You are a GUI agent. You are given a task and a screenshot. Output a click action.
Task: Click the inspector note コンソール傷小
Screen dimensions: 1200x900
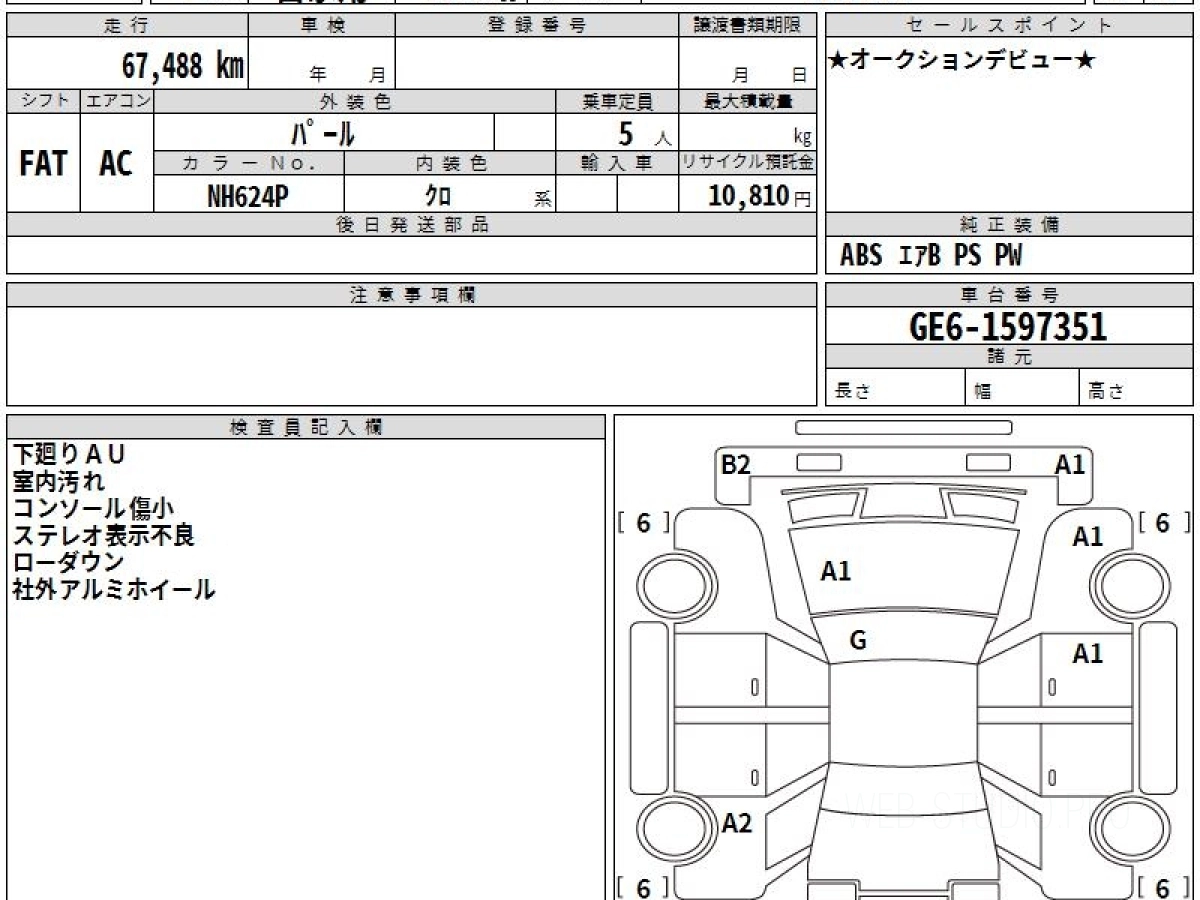pos(94,508)
